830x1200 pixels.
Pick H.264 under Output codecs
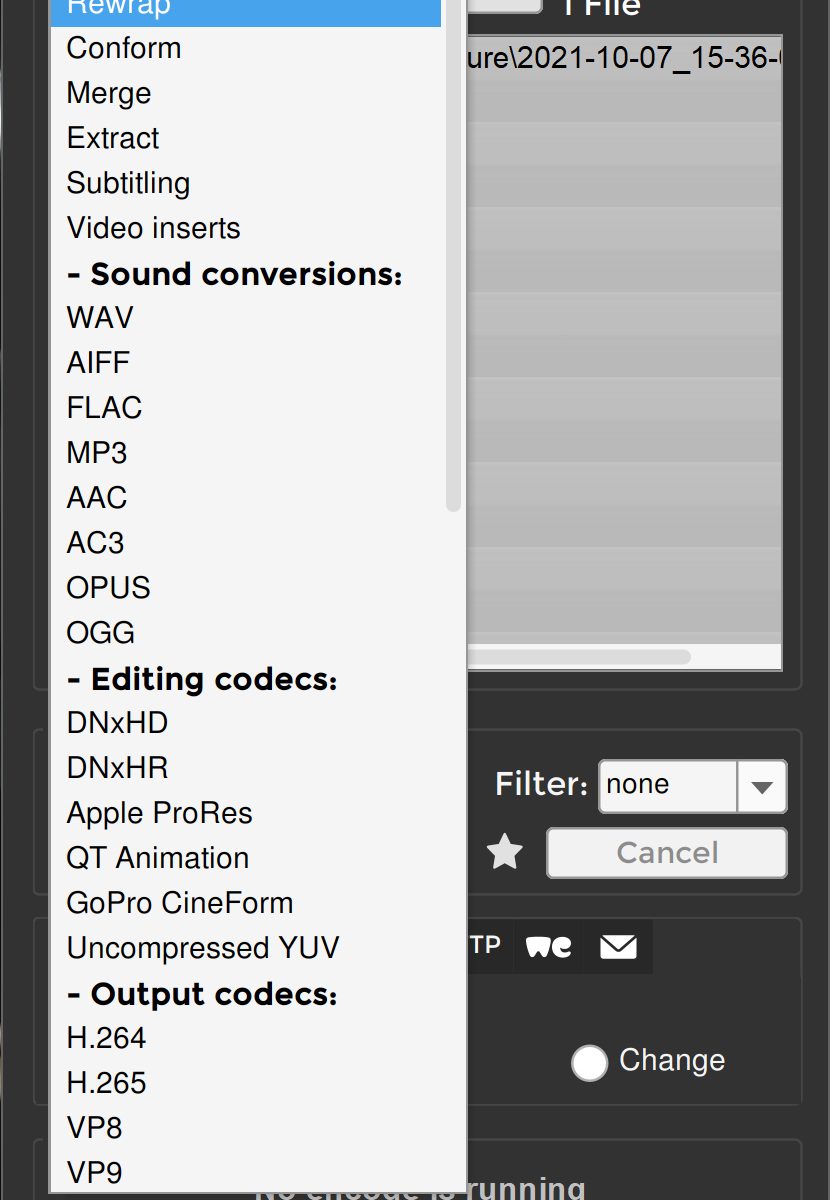tap(107, 1038)
